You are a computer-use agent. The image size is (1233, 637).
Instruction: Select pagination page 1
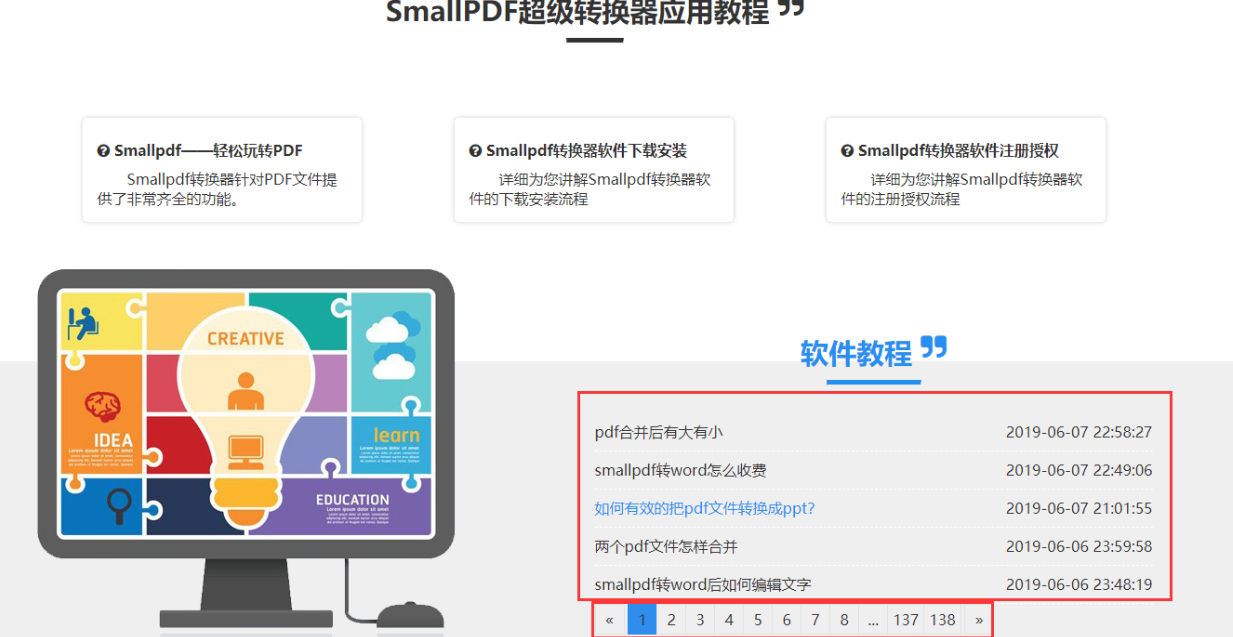click(x=642, y=620)
